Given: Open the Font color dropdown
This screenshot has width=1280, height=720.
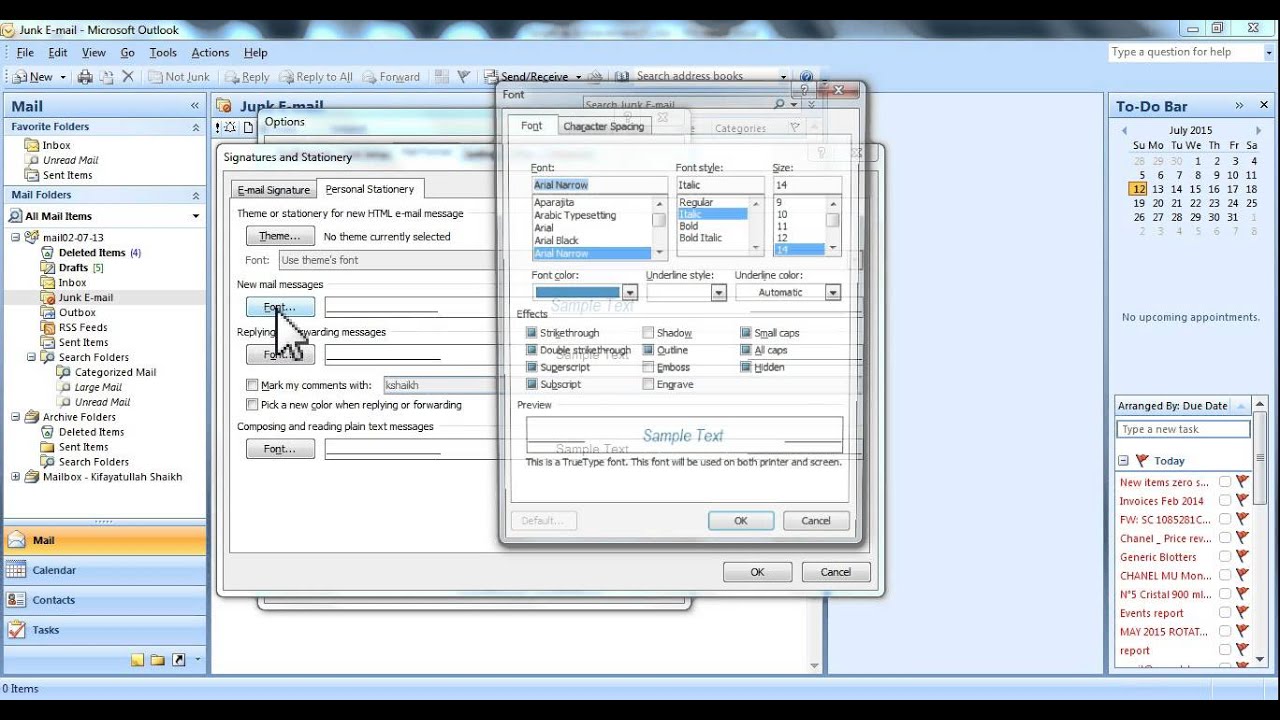Looking at the screenshot, I should [x=629, y=292].
